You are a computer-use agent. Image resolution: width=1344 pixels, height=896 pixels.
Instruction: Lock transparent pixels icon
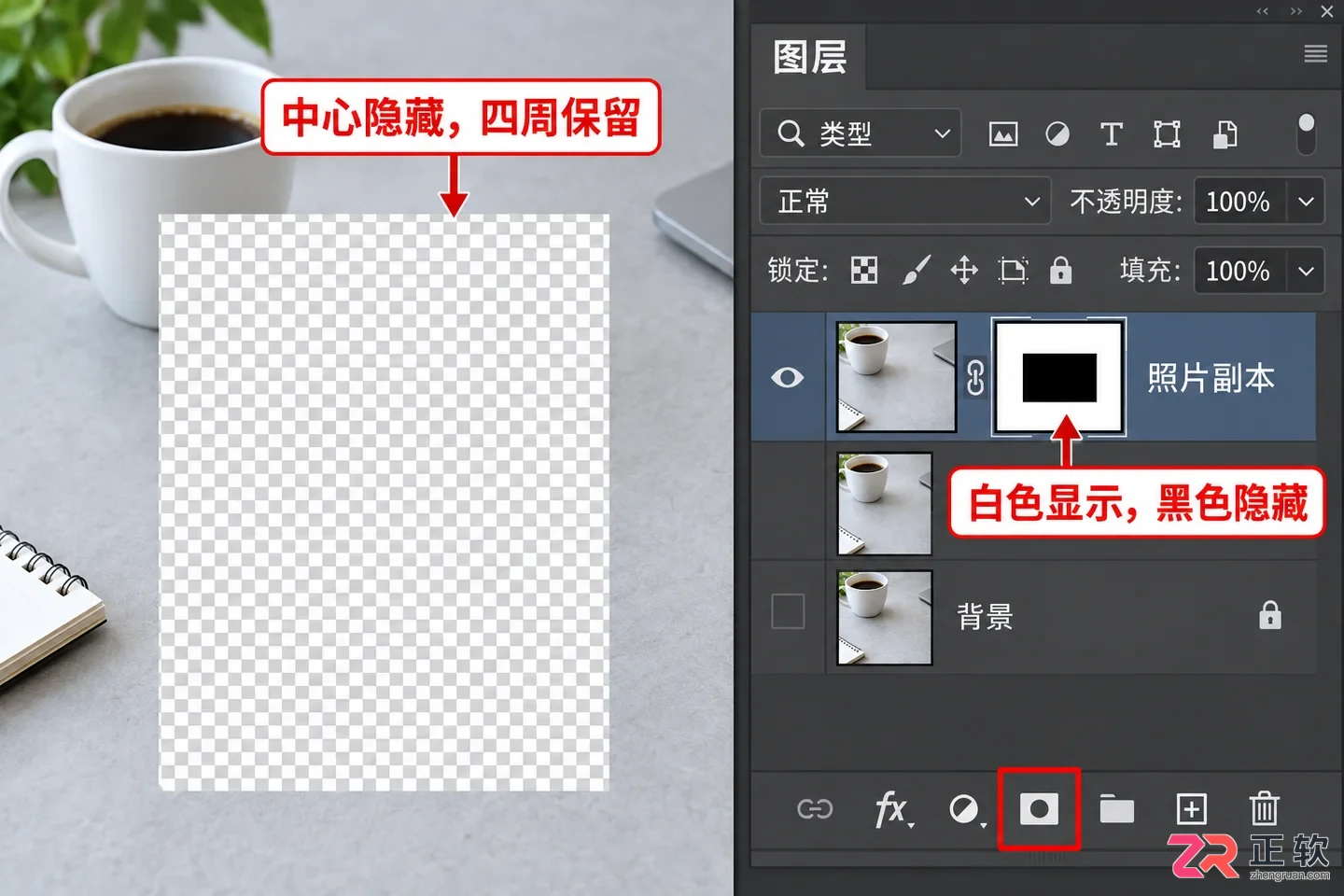point(864,271)
